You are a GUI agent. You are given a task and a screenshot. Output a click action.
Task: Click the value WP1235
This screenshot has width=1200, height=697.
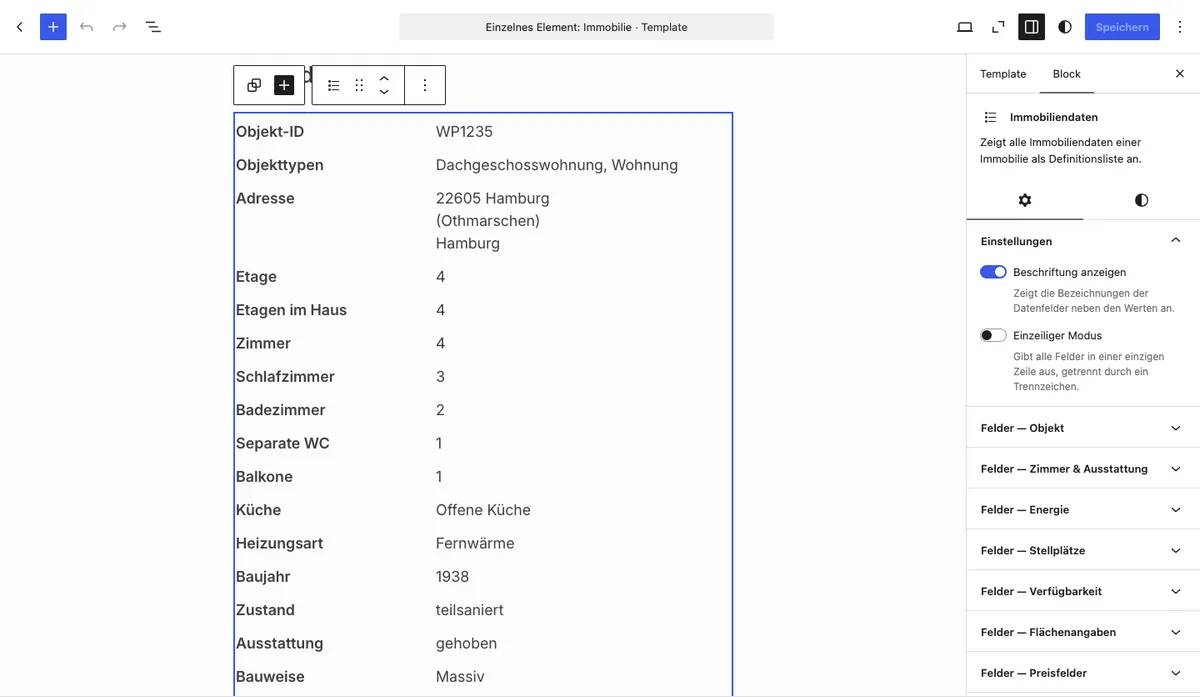[x=464, y=132]
